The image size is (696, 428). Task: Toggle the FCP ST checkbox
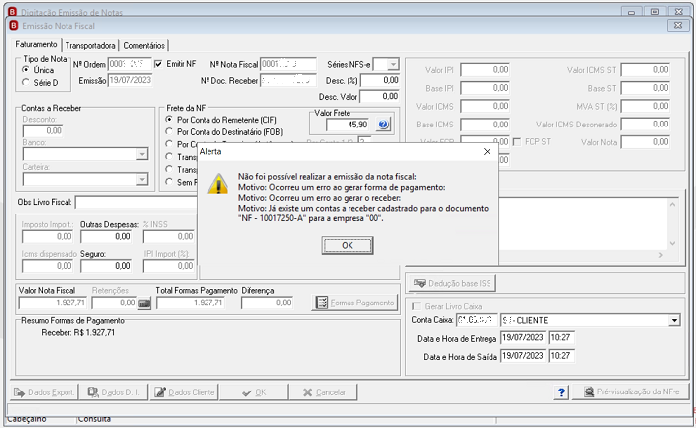tap(517, 142)
